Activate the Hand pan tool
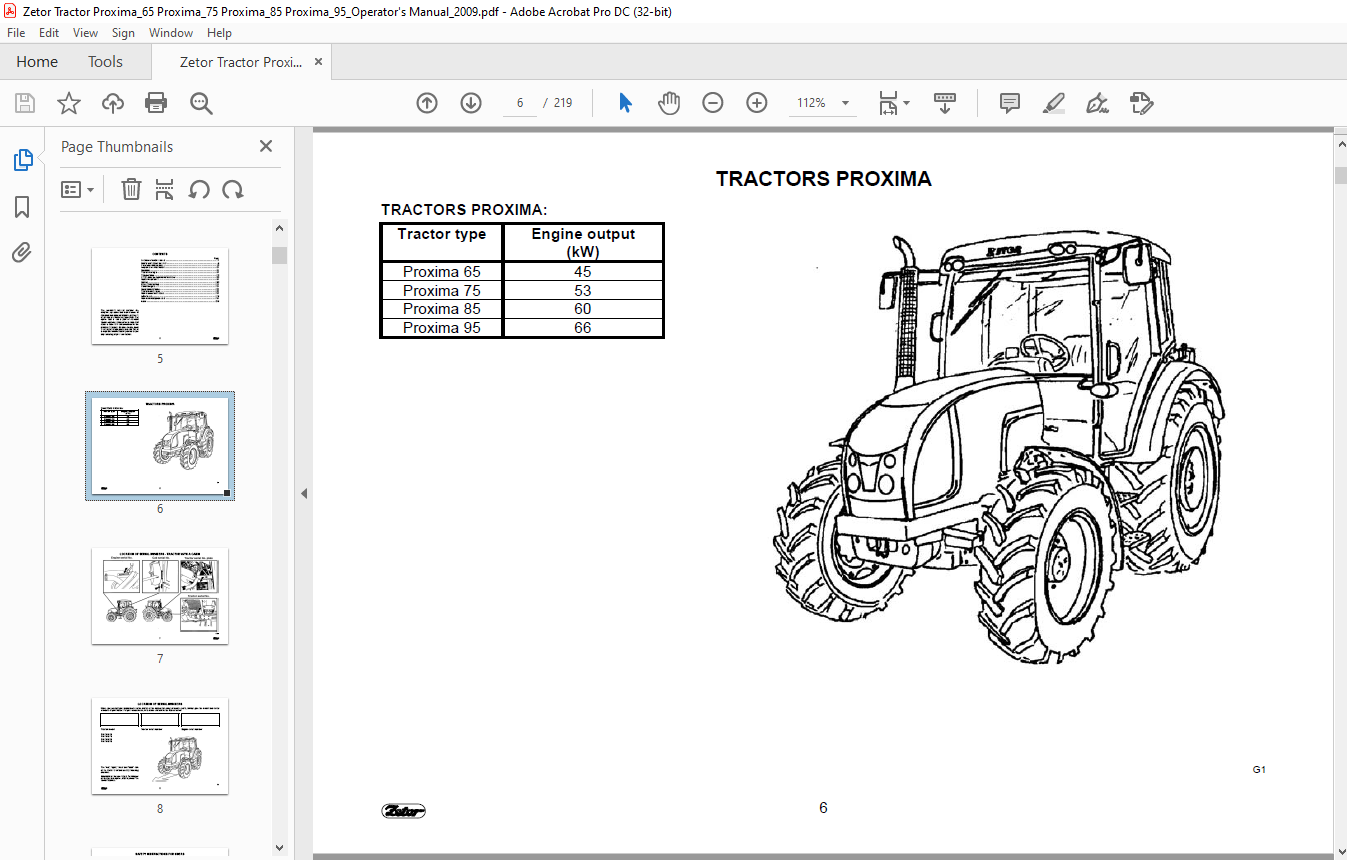Screen dimensions: 1347x860 (x=669, y=103)
